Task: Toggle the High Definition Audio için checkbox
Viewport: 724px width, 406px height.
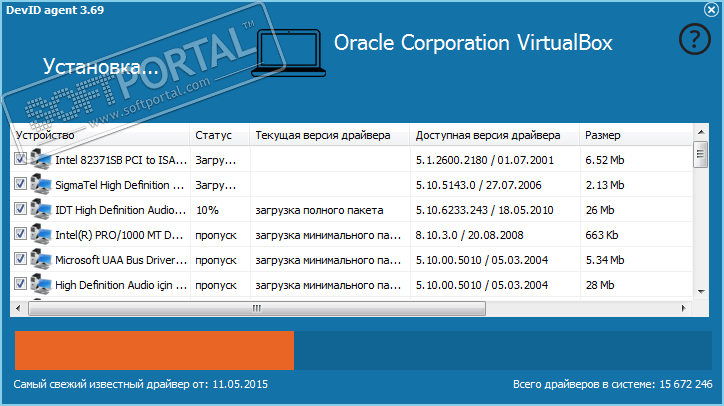Action: point(20,283)
